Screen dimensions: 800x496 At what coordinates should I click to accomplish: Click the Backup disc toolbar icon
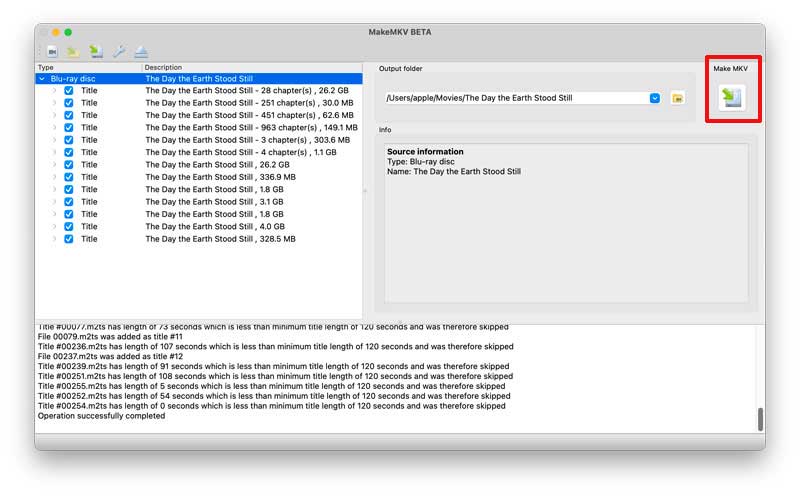click(73, 51)
